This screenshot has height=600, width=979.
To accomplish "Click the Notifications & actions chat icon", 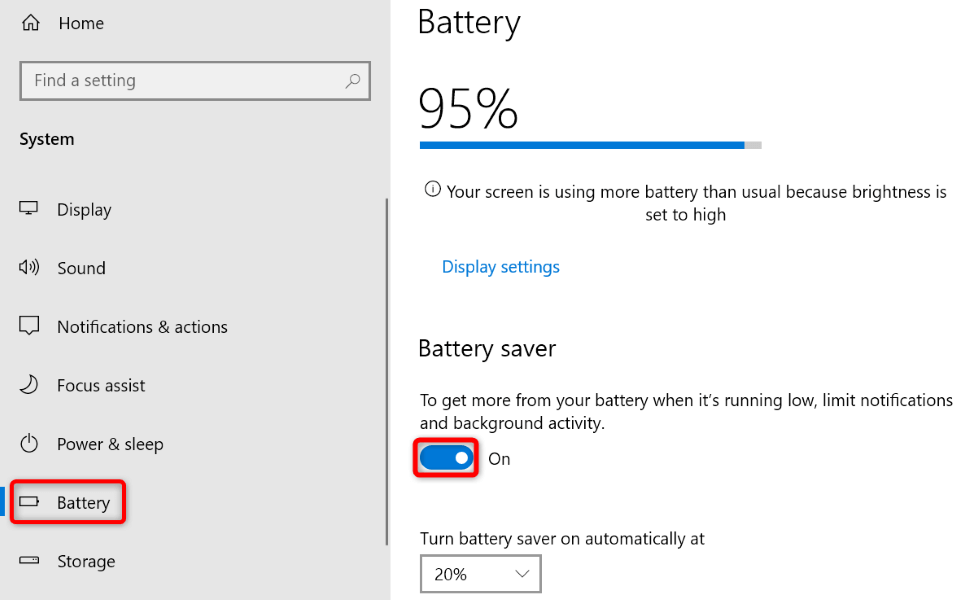I will pyautogui.click(x=30, y=326).
